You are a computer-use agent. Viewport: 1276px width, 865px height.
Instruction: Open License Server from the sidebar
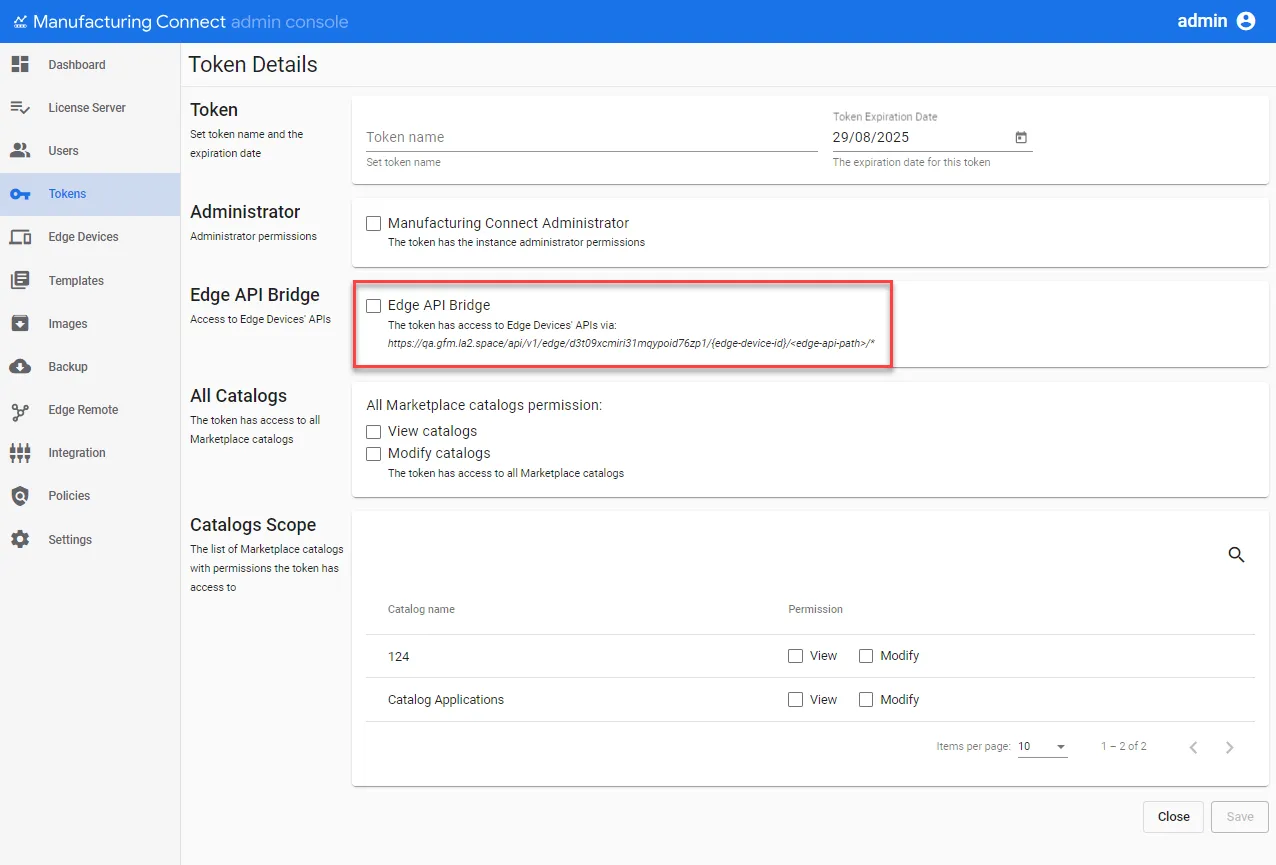[x=90, y=108]
